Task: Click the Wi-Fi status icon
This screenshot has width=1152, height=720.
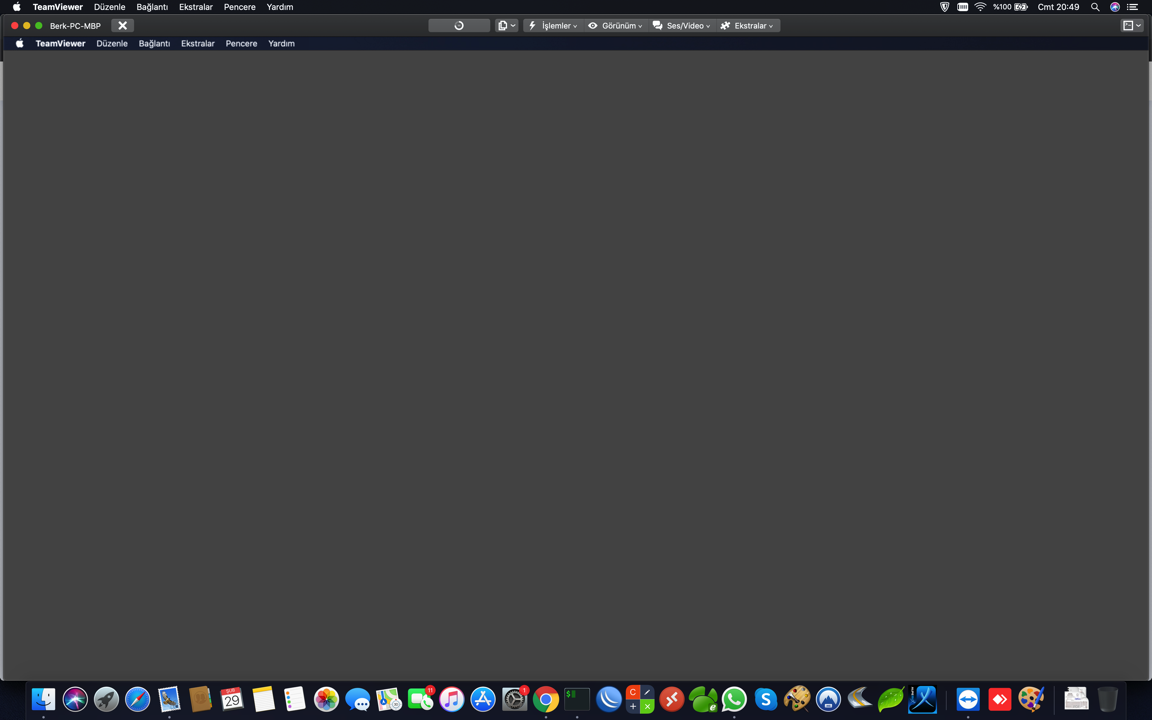Action: point(980,7)
